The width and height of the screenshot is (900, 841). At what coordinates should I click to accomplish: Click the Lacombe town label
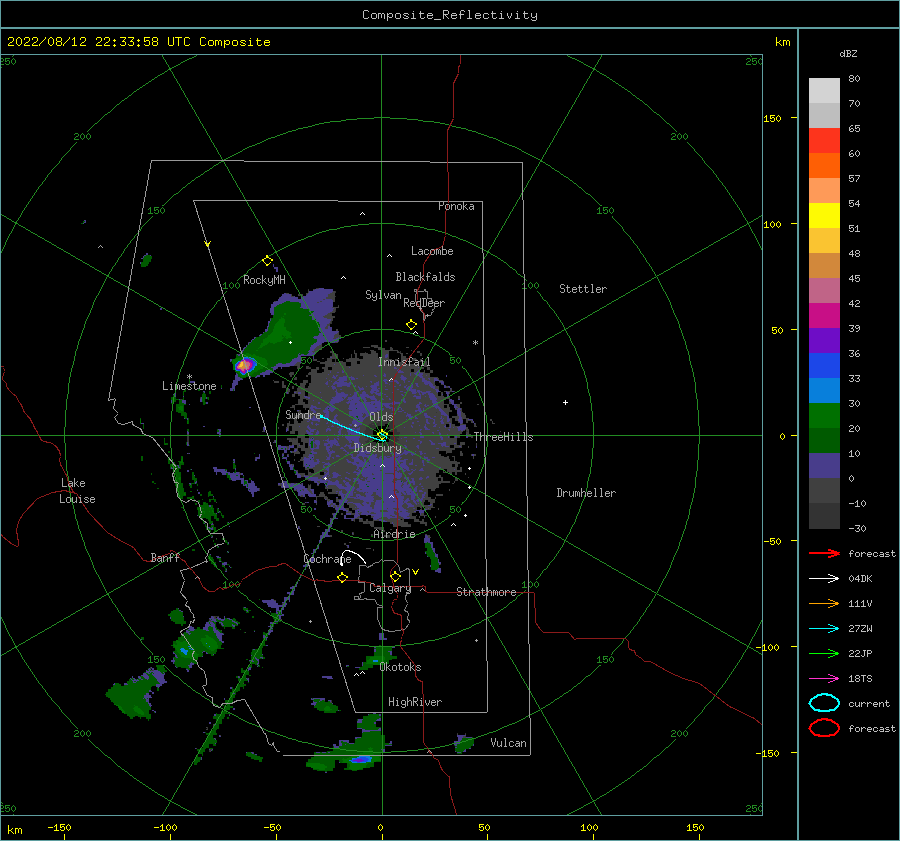point(432,251)
